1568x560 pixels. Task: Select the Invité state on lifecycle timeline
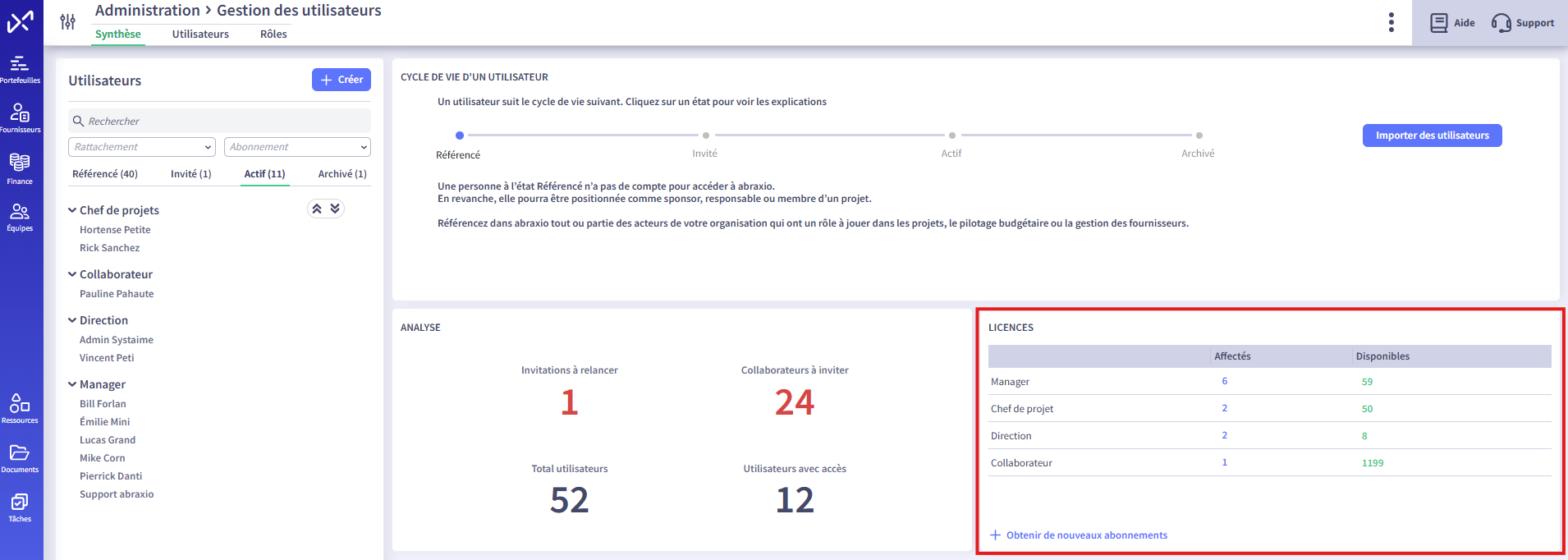point(705,135)
